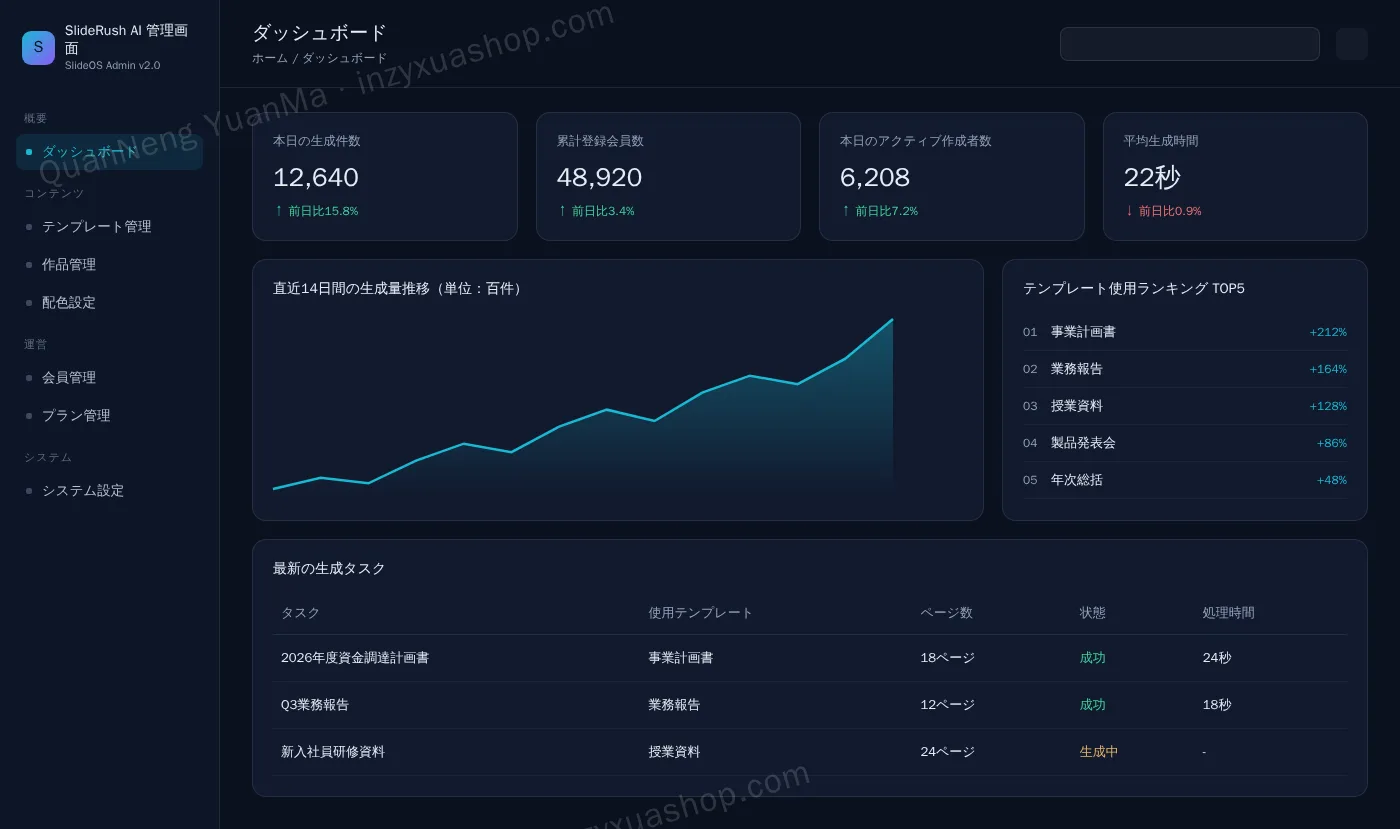Click the 2026年度資金調達計画書 task row
1400x829 pixels.
point(810,658)
